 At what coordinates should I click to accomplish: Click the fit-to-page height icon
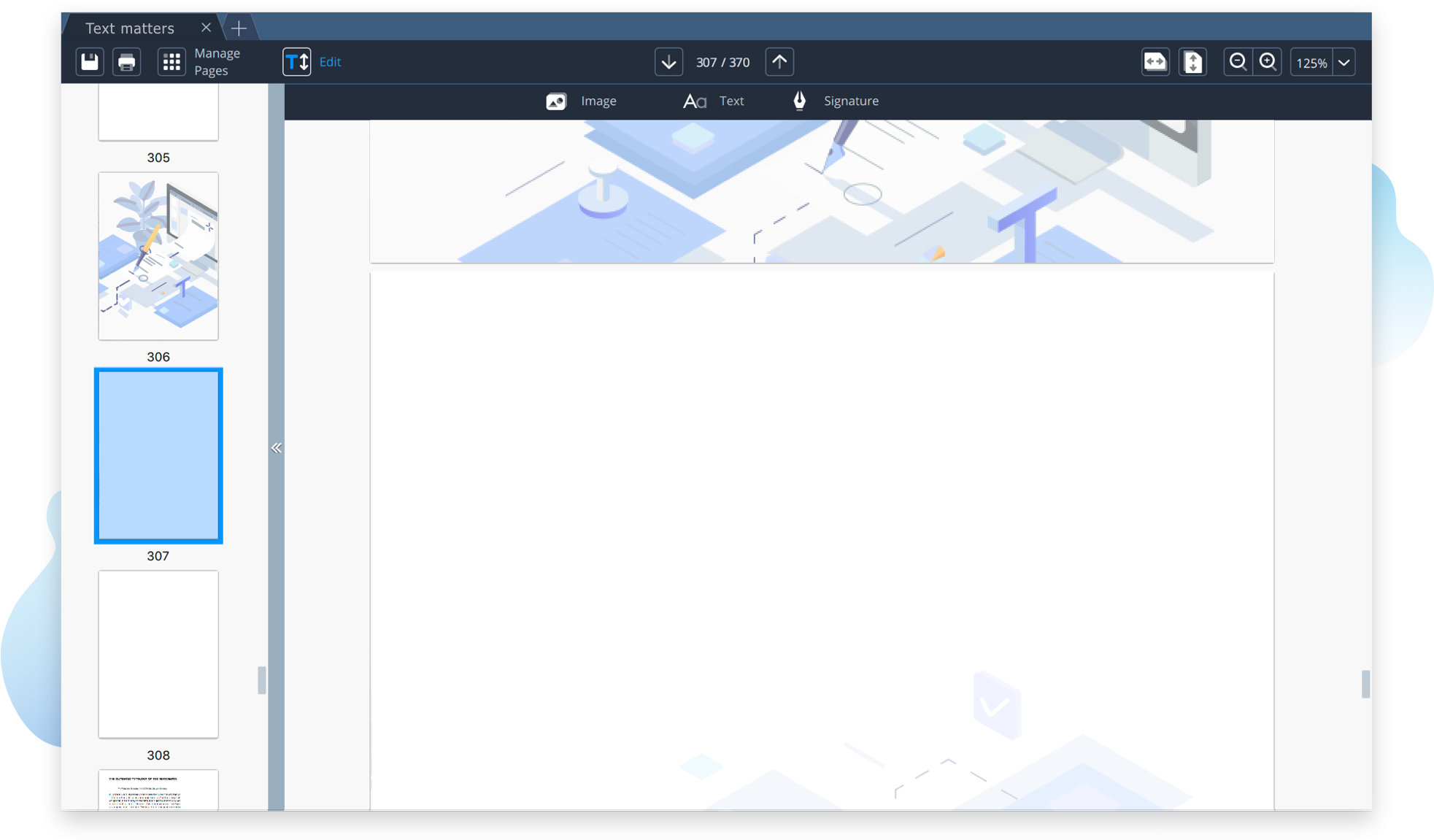click(x=1192, y=62)
